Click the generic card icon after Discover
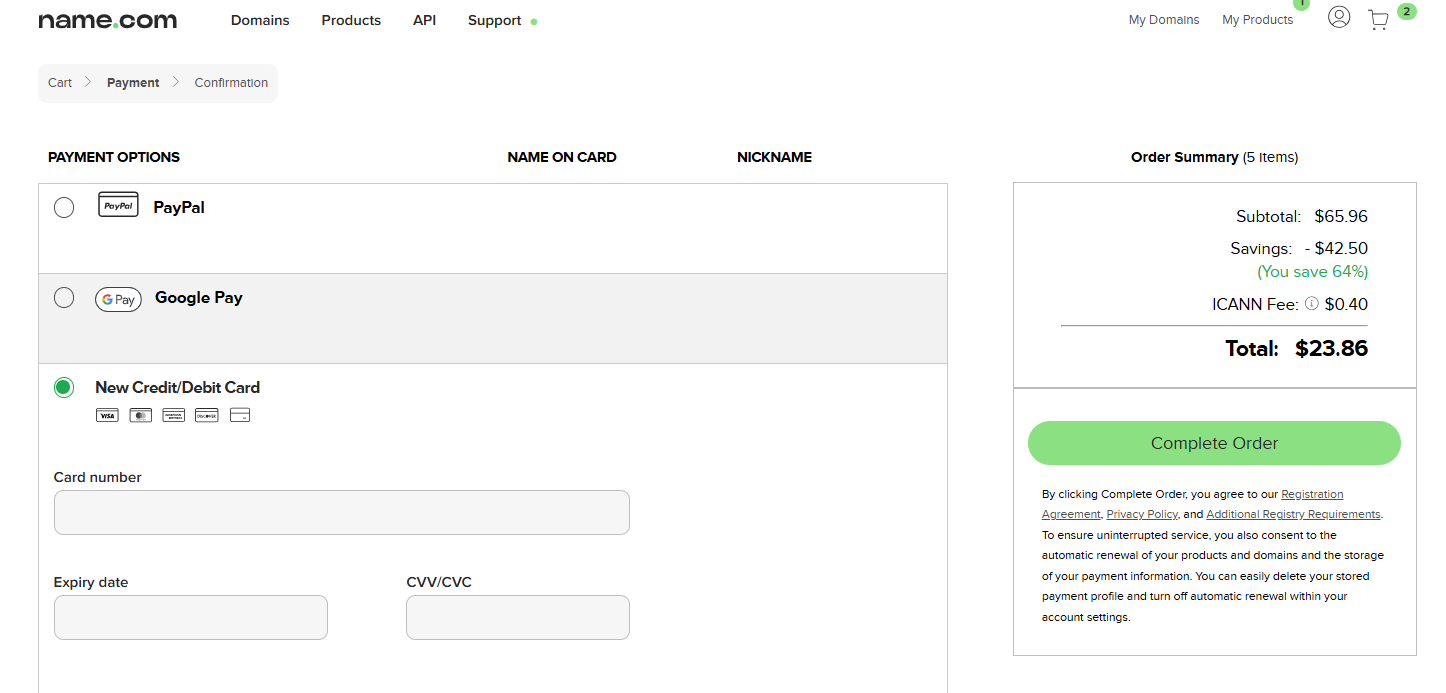 tap(239, 415)
